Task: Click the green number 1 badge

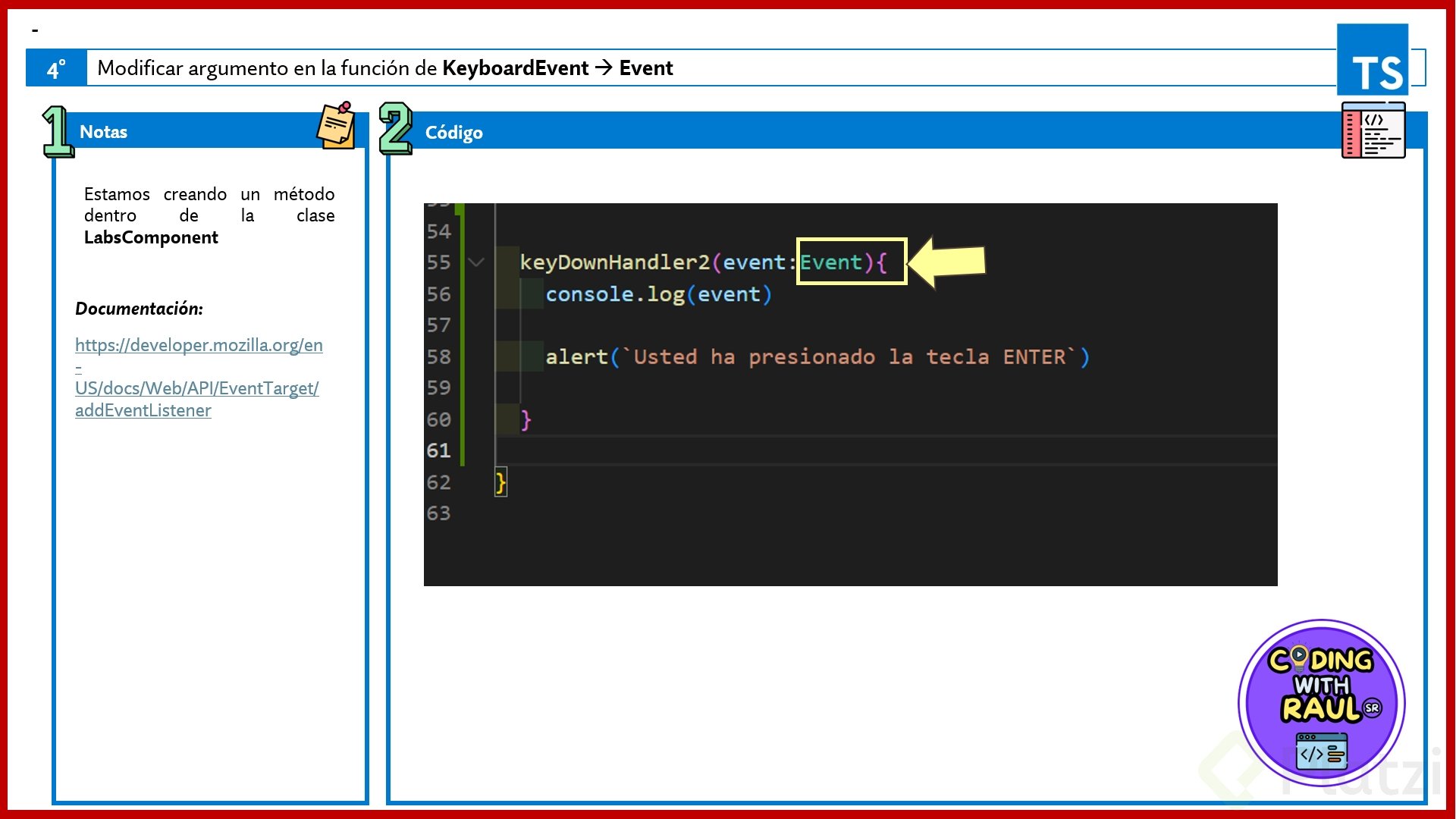Action: click(57, 131)
